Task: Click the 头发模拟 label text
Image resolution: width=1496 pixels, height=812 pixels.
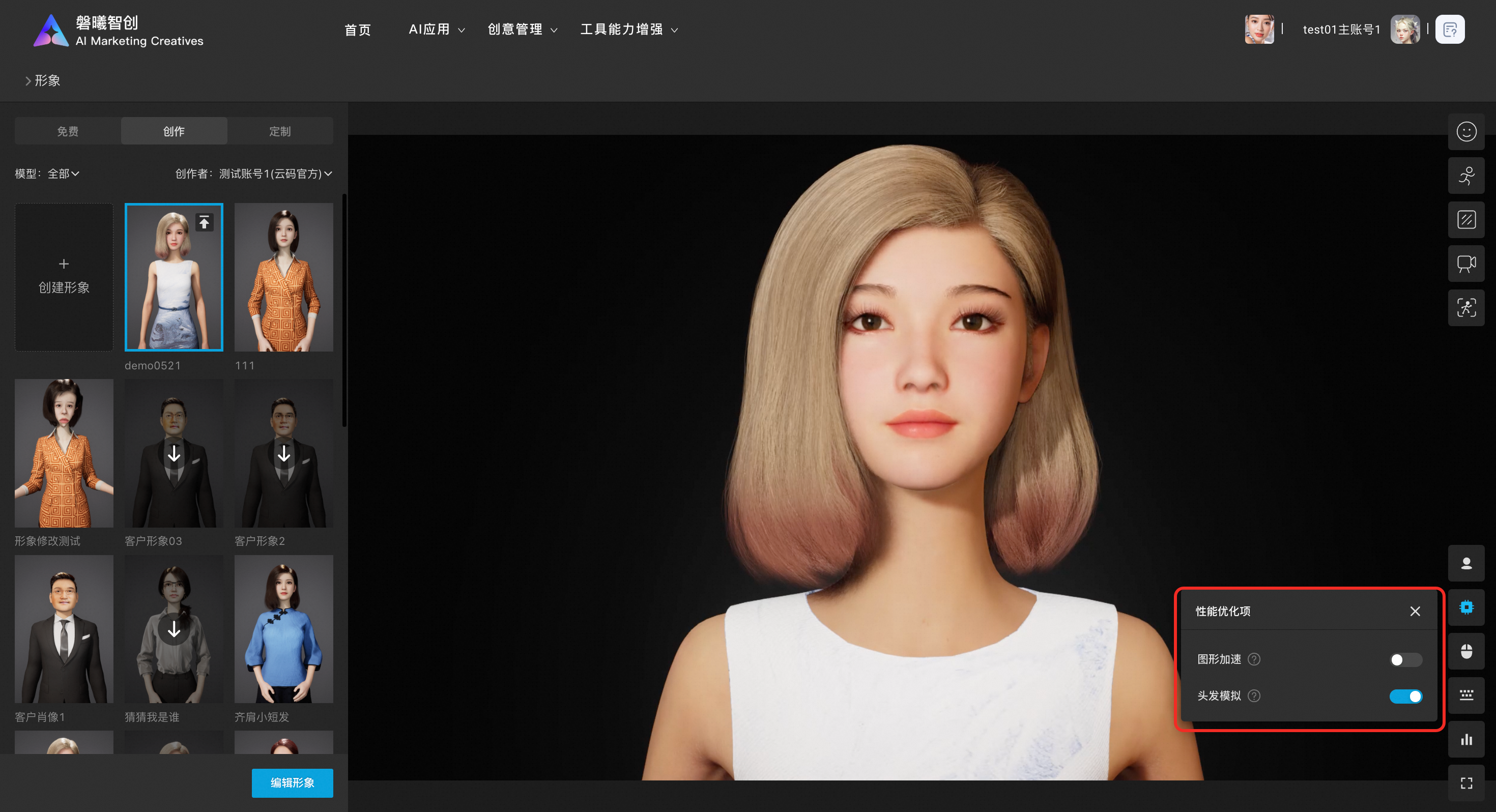Action: [1219, 697]
